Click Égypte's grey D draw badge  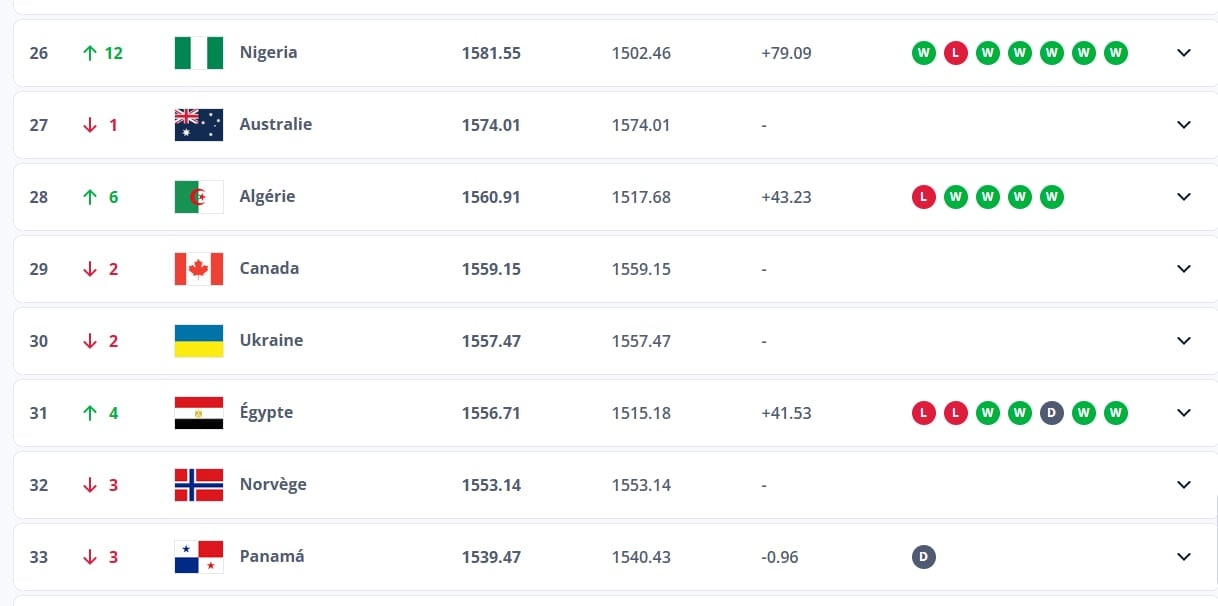[1051, 413]
